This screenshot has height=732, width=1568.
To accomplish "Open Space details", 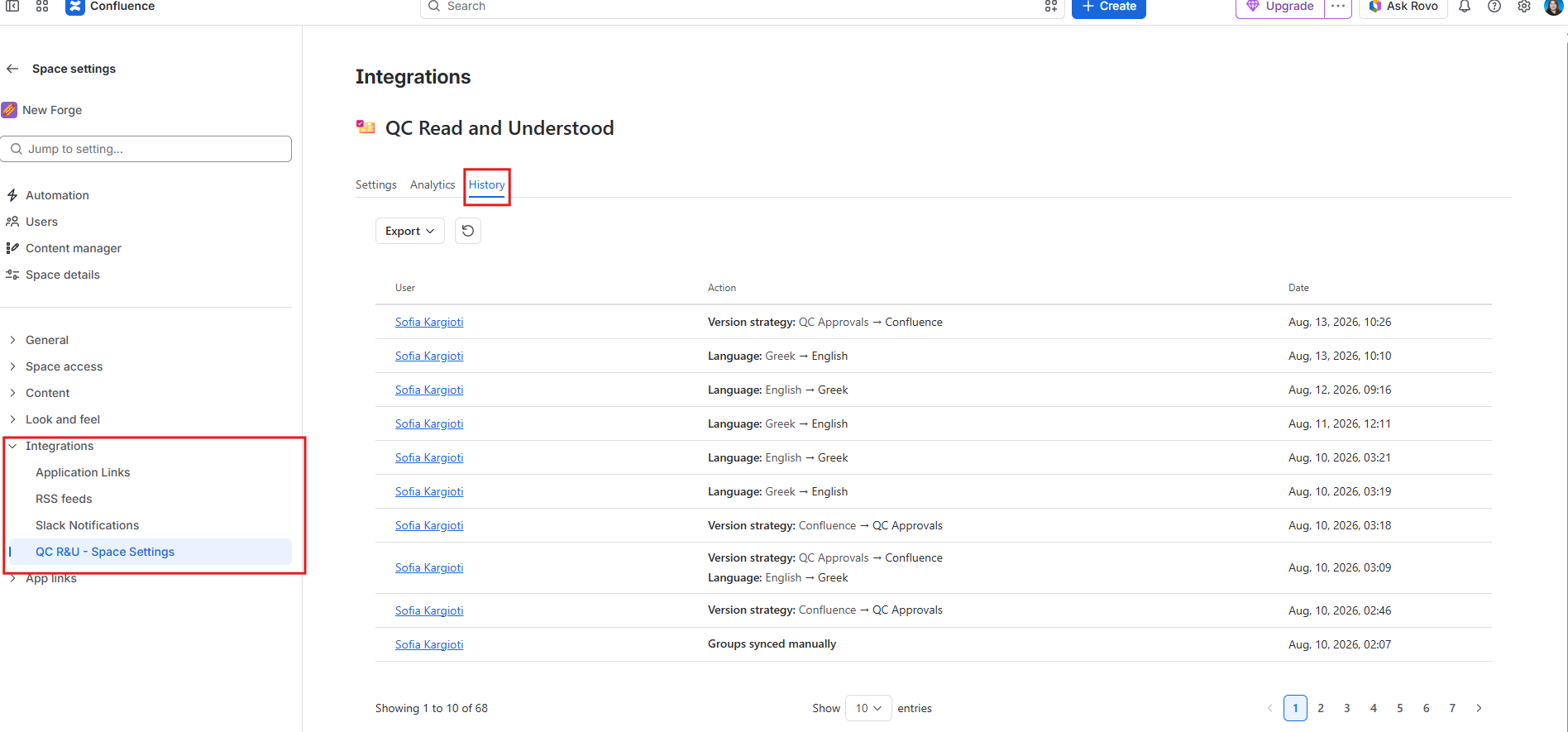I will click(x=62, y=275).
